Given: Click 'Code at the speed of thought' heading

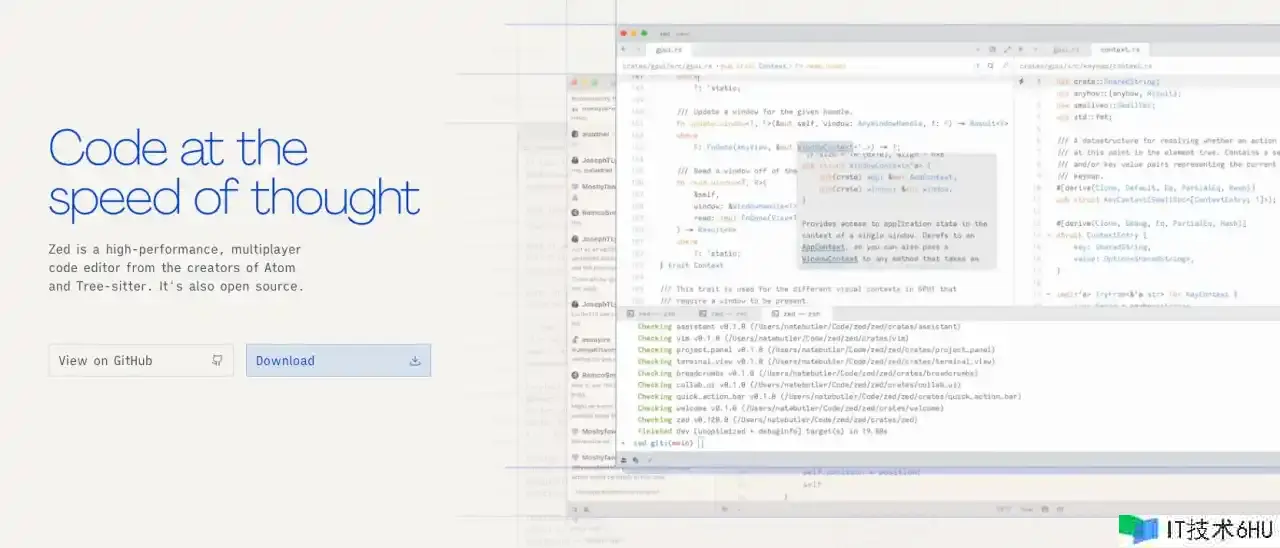Looking at the screenshot, I should (x=235, y=171).
